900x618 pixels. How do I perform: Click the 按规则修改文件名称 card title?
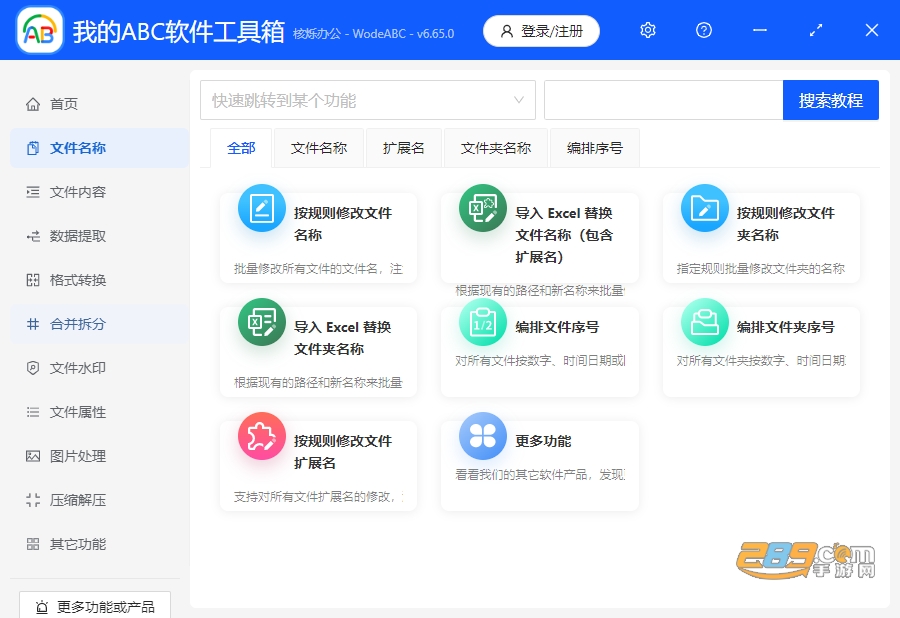pyautogui.click(x=343, y=224)
